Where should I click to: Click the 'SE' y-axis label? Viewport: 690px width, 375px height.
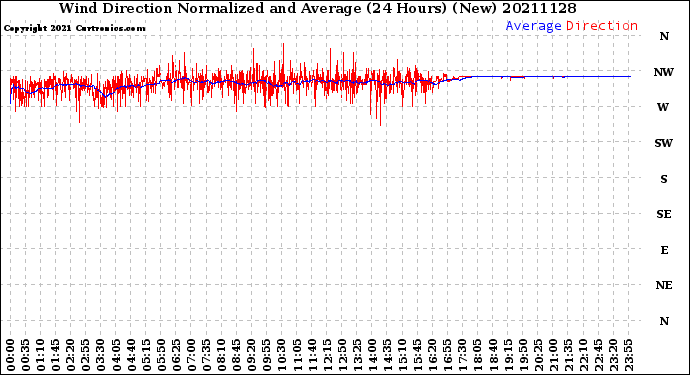point(664,214)
